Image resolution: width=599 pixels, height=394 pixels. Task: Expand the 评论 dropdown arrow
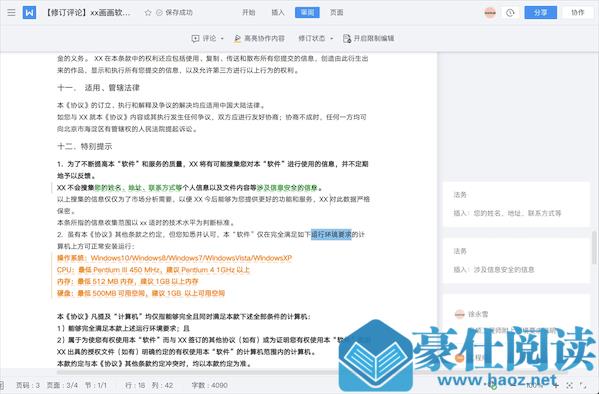pyautogui.click(x=222, y=39)
